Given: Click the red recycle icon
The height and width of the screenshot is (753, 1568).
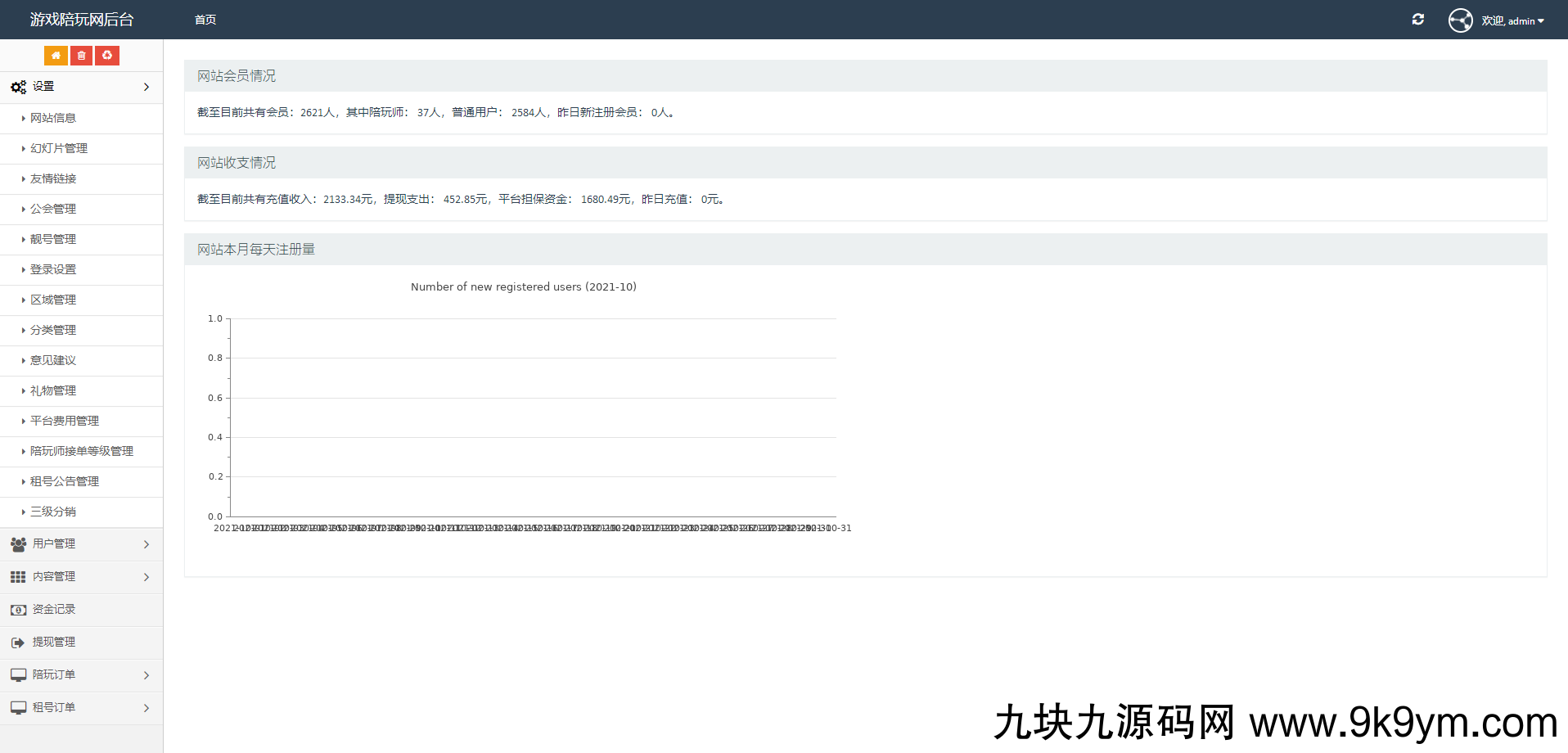Looking at the screenshot, I should point(107,56).
